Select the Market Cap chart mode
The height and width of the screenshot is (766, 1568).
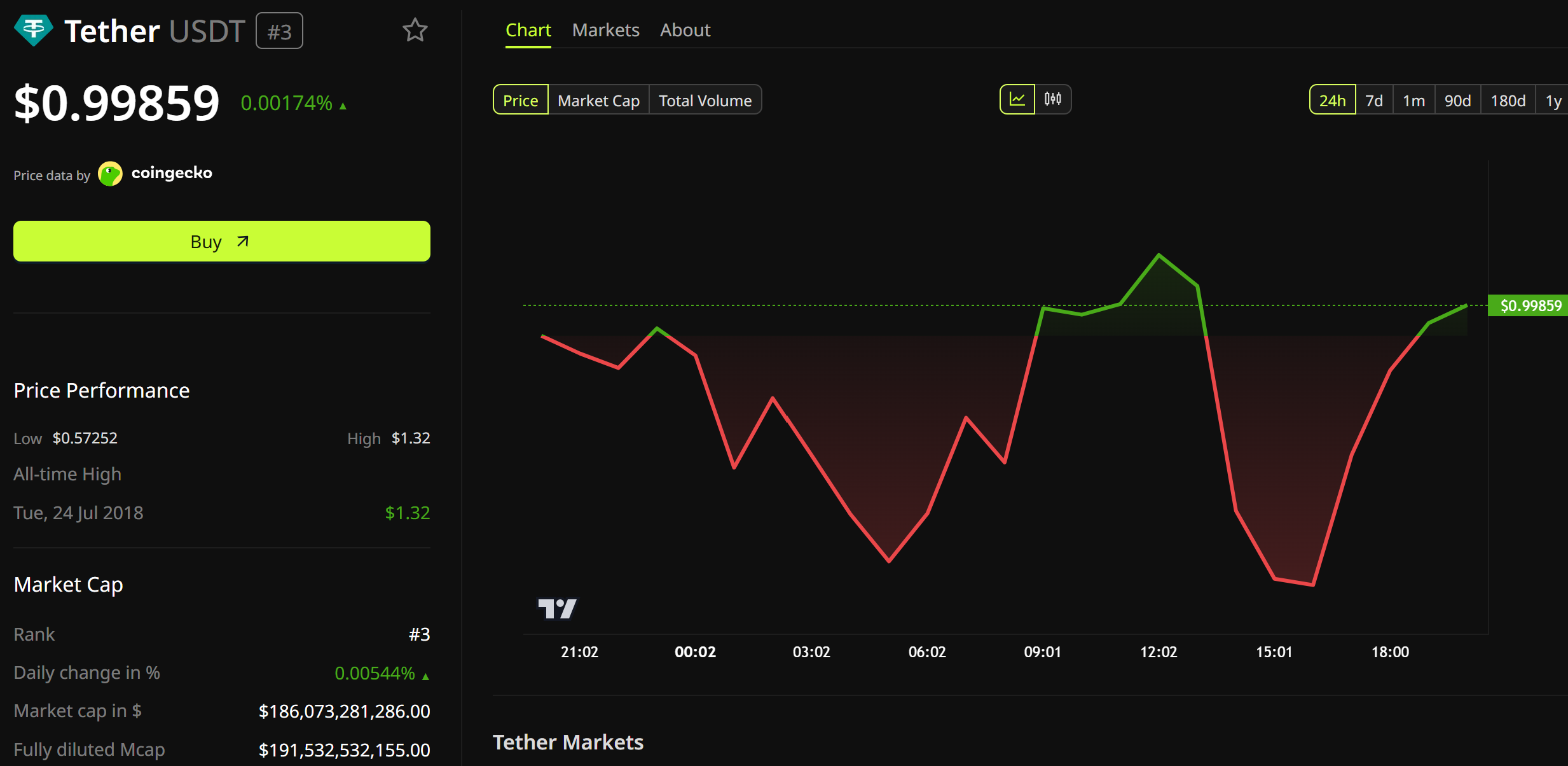pos(598,100)
